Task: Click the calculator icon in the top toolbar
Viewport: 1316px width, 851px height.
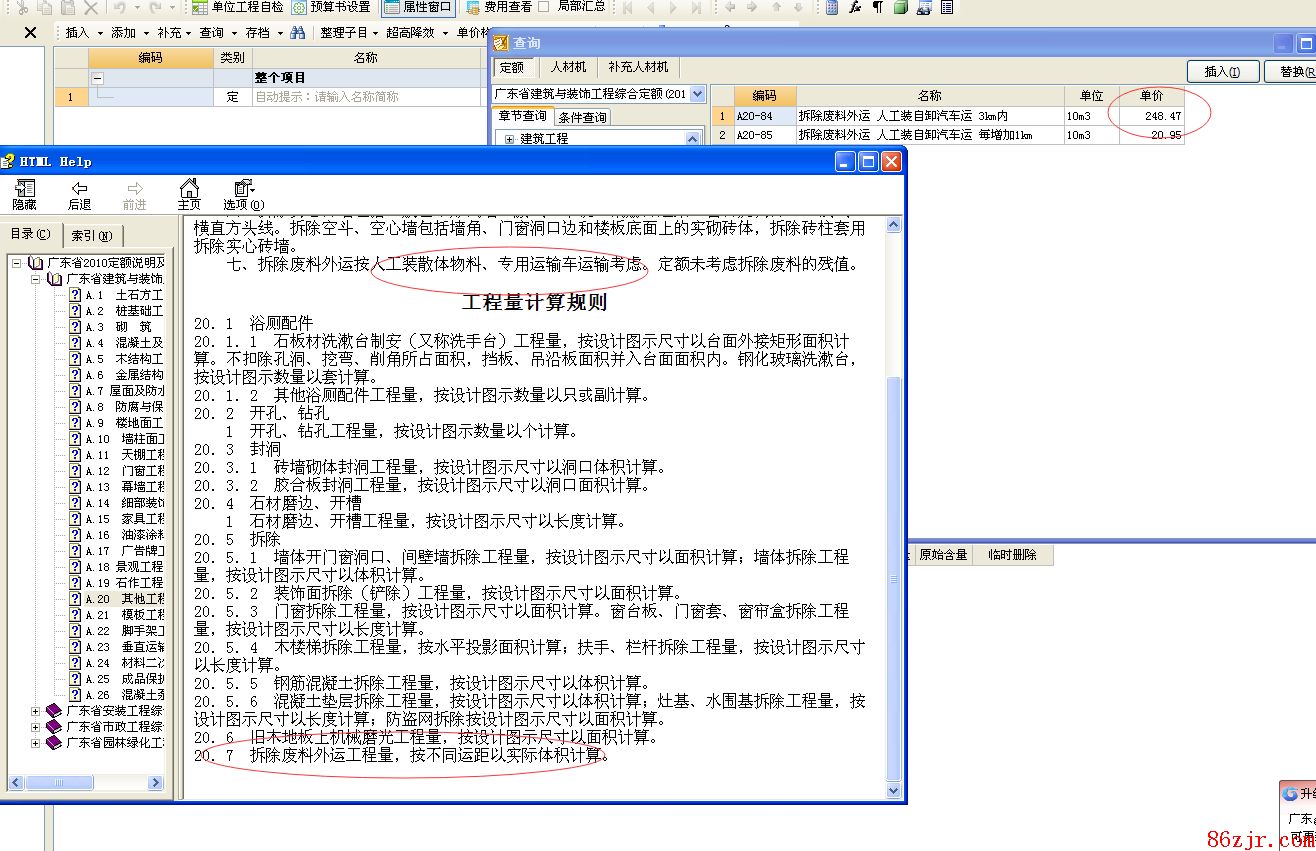Action: 832,7
